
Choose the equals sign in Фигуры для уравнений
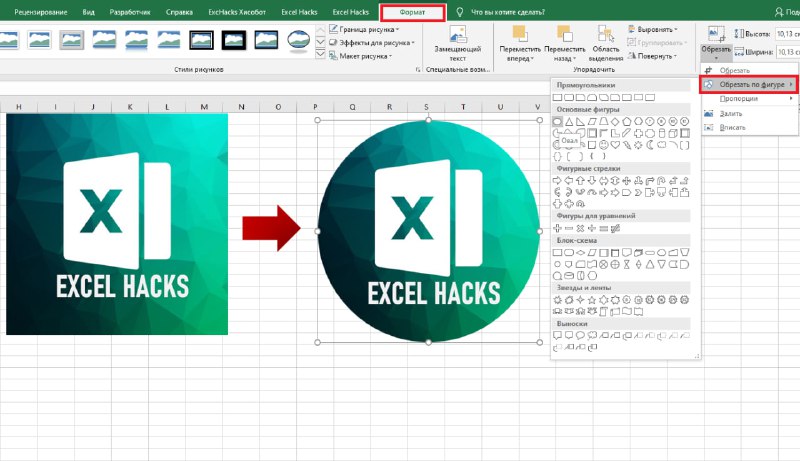coord(604,228)
